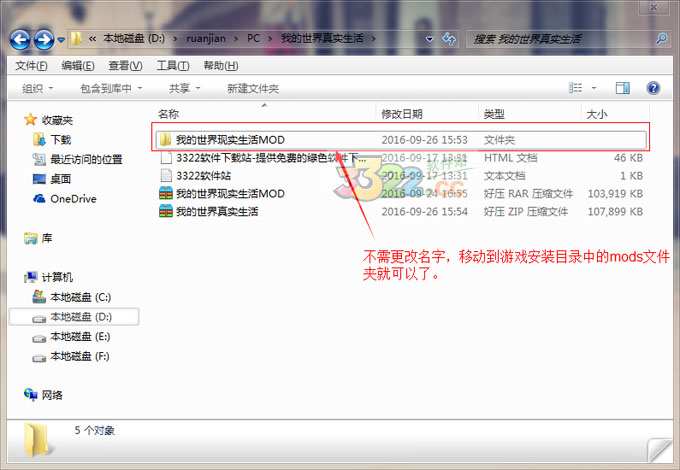The image size is (680, 470).
Task: Click the favorites star icon
Action: [x=30, y=119]
